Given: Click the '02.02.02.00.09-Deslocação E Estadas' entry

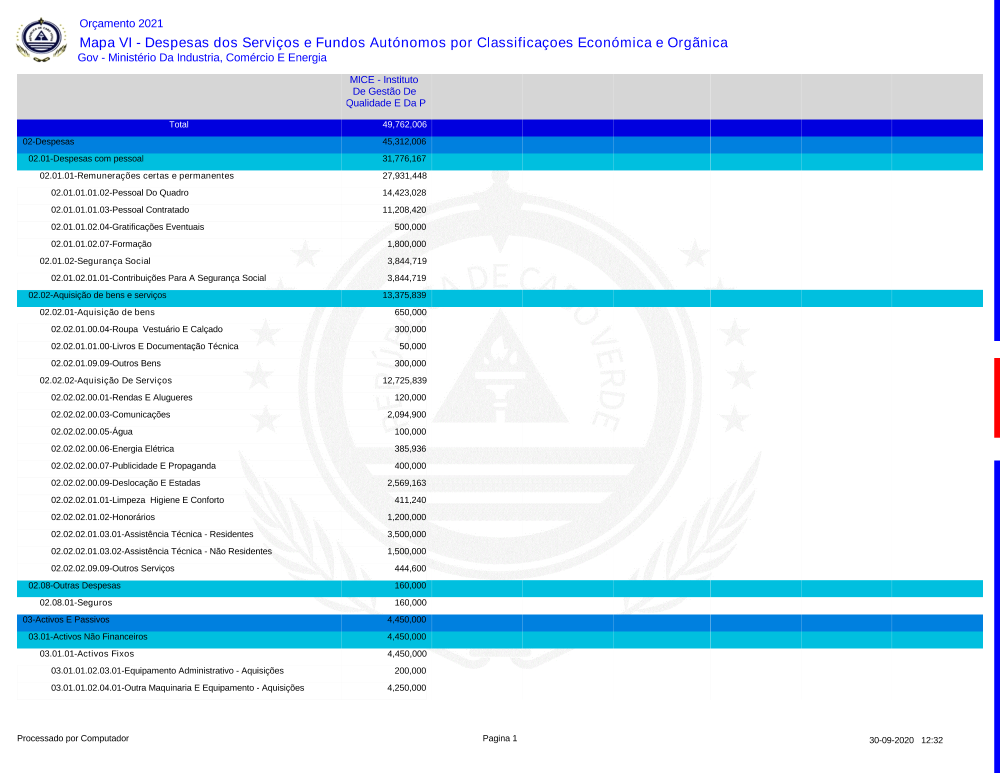Looking at the screenshot, I should [125, 483].
